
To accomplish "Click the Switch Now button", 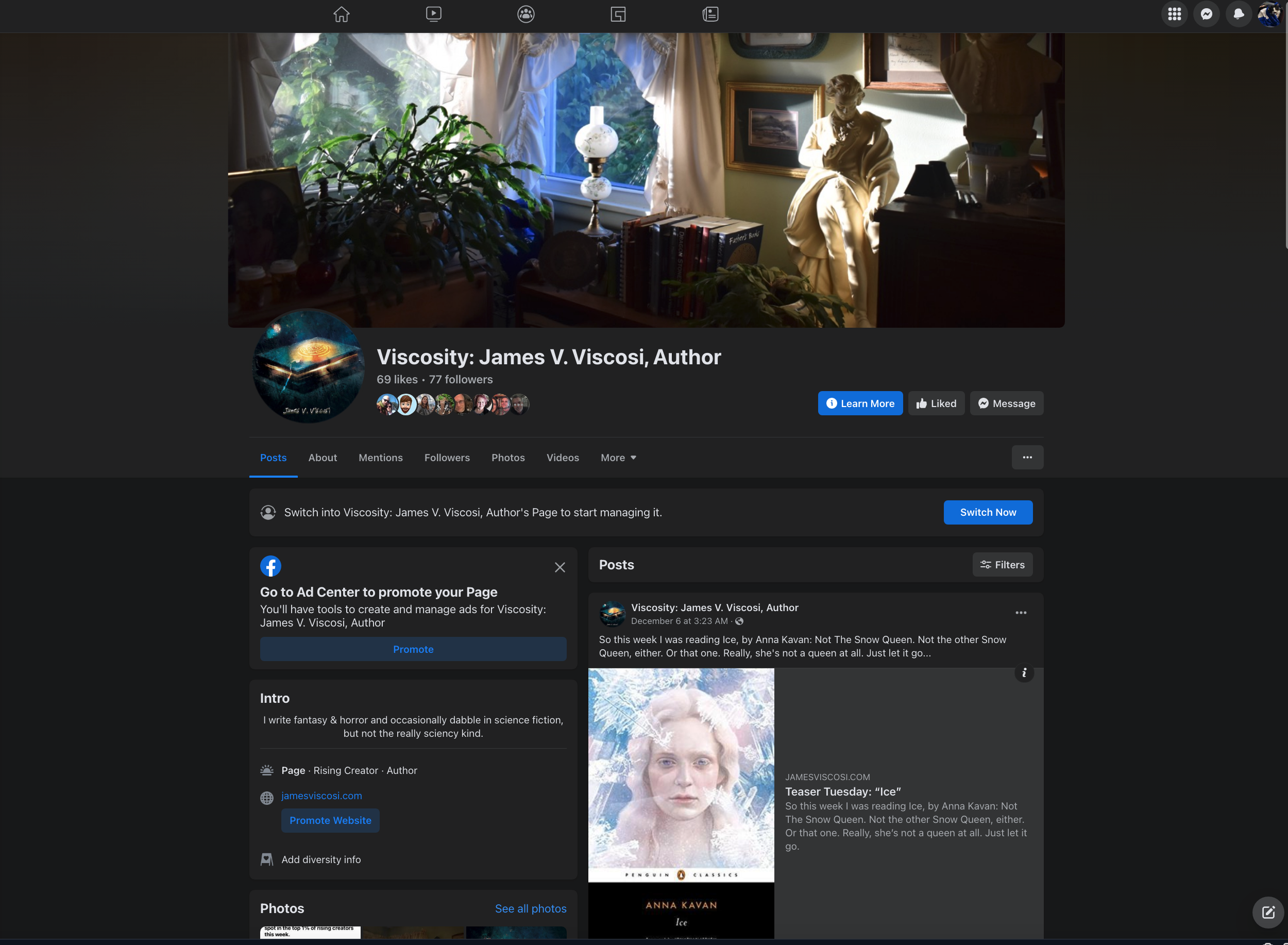I will [x=988, y=513].
